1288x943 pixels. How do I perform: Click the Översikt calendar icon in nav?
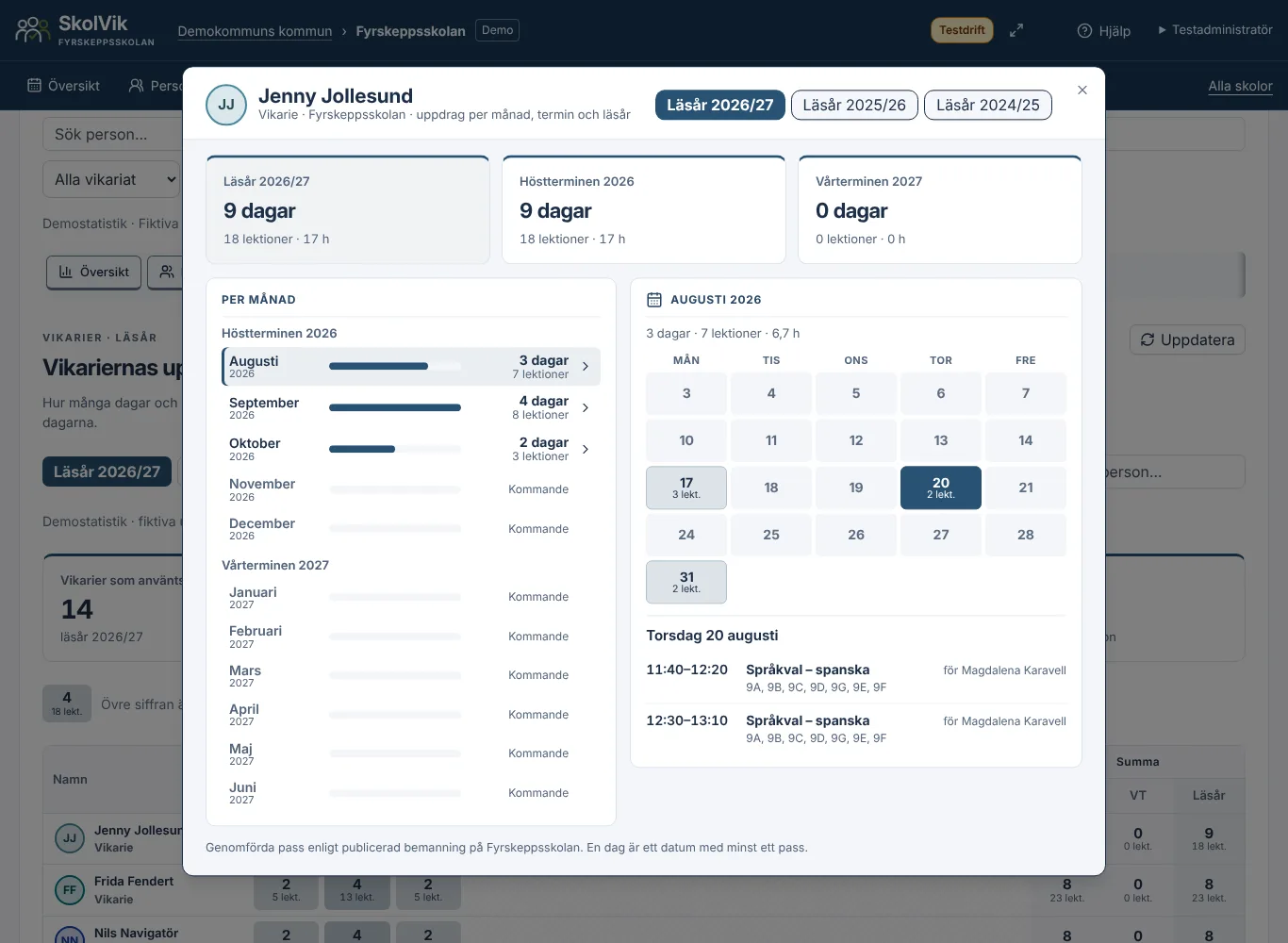[35, 86]
